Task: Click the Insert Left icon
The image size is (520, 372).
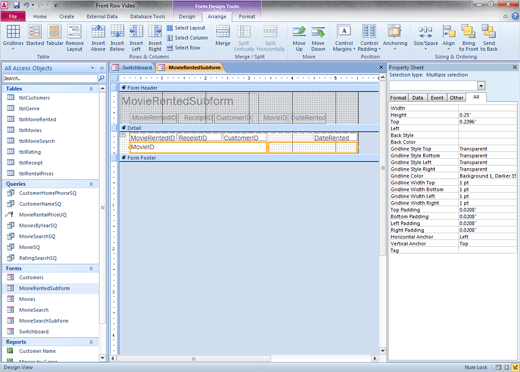Action: [x=136, y=32]
